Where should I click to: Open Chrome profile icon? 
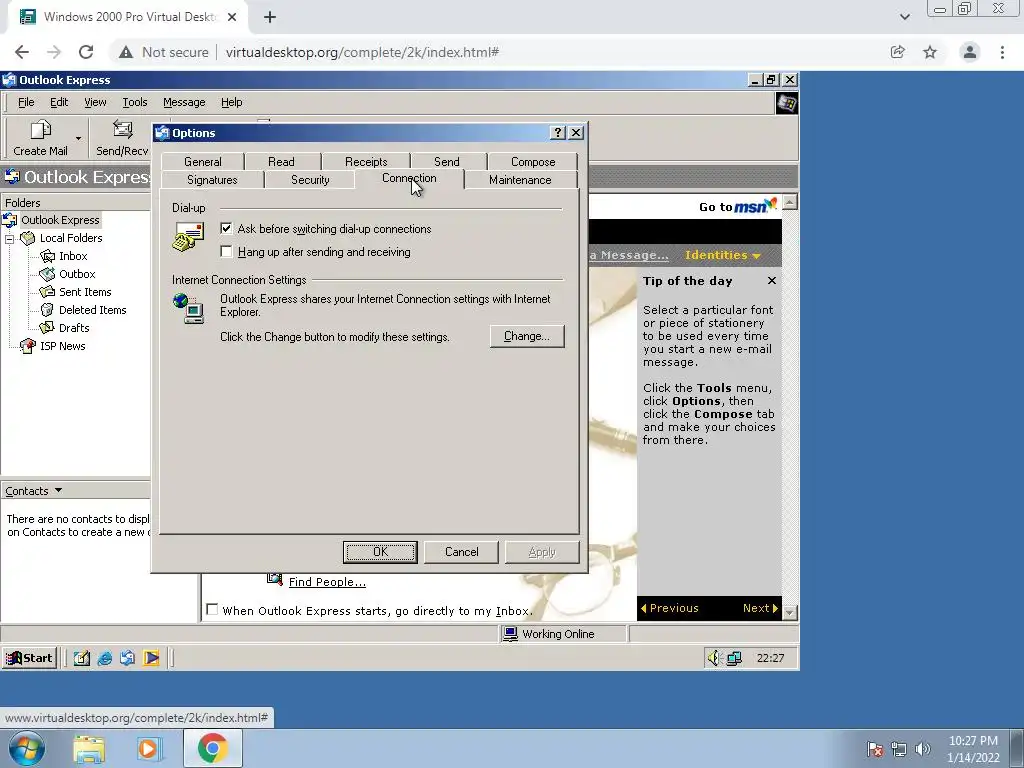(x=970, y=52)
